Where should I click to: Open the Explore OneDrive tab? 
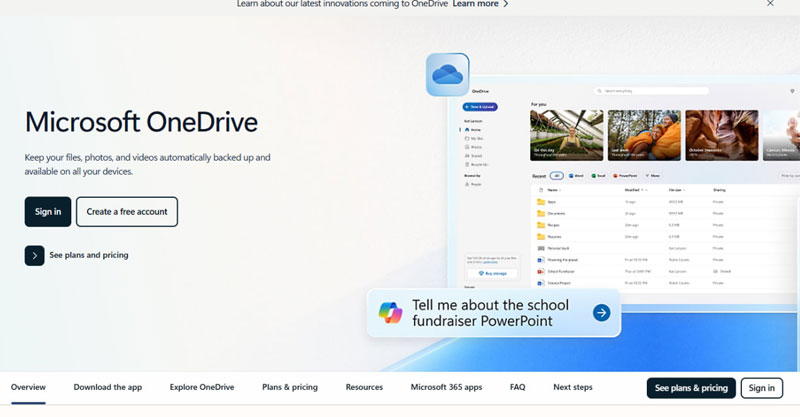[x=202, y=387]
